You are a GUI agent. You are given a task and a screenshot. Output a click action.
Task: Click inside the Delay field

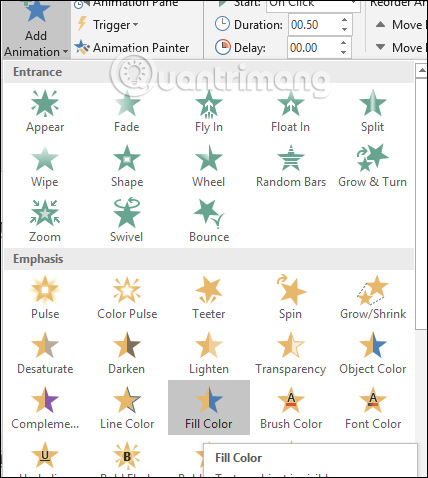(x=312, y=48)
